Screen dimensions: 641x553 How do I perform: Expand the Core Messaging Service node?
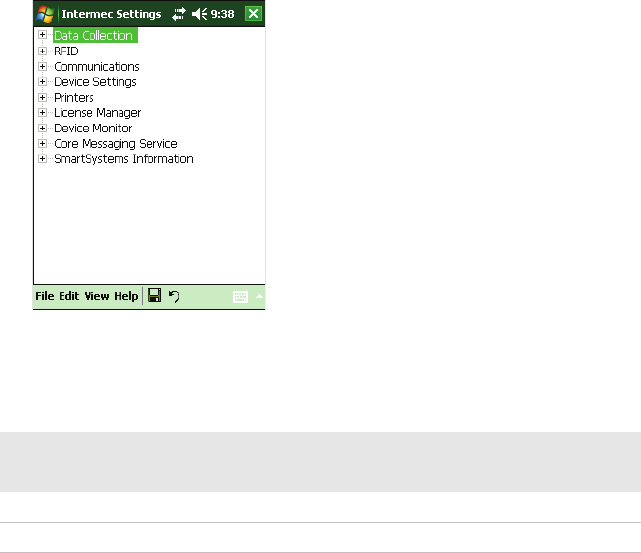(43, 143)
